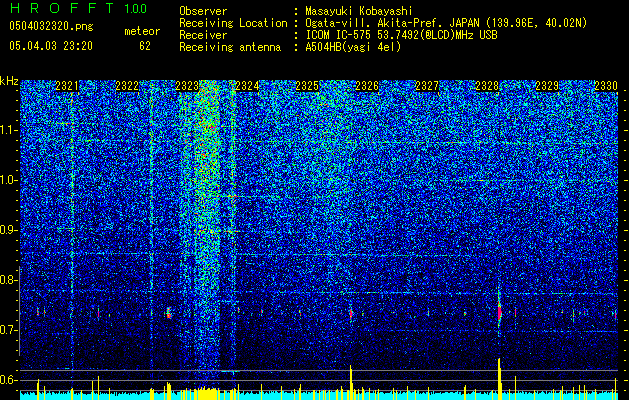Click the 1.0 kHz axis label
This screenshot has height=400, width=629.
[x=8, y=180]
